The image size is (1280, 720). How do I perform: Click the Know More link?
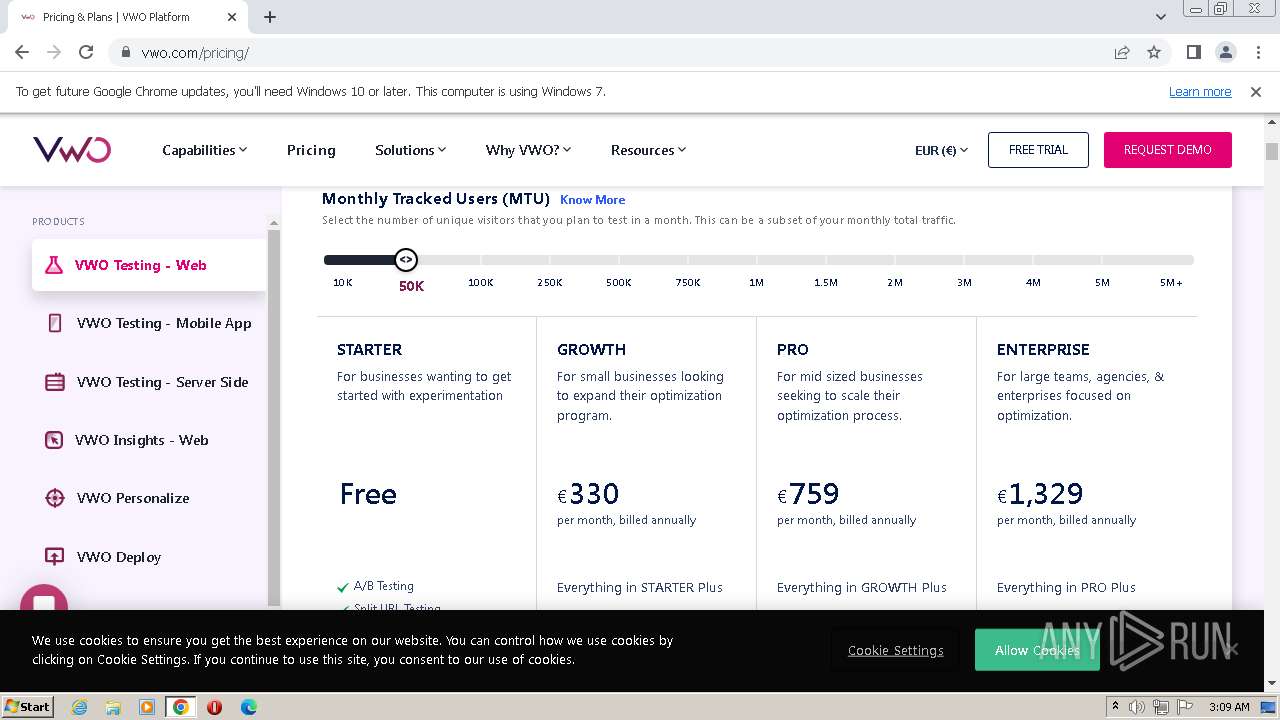coord(592,200)
